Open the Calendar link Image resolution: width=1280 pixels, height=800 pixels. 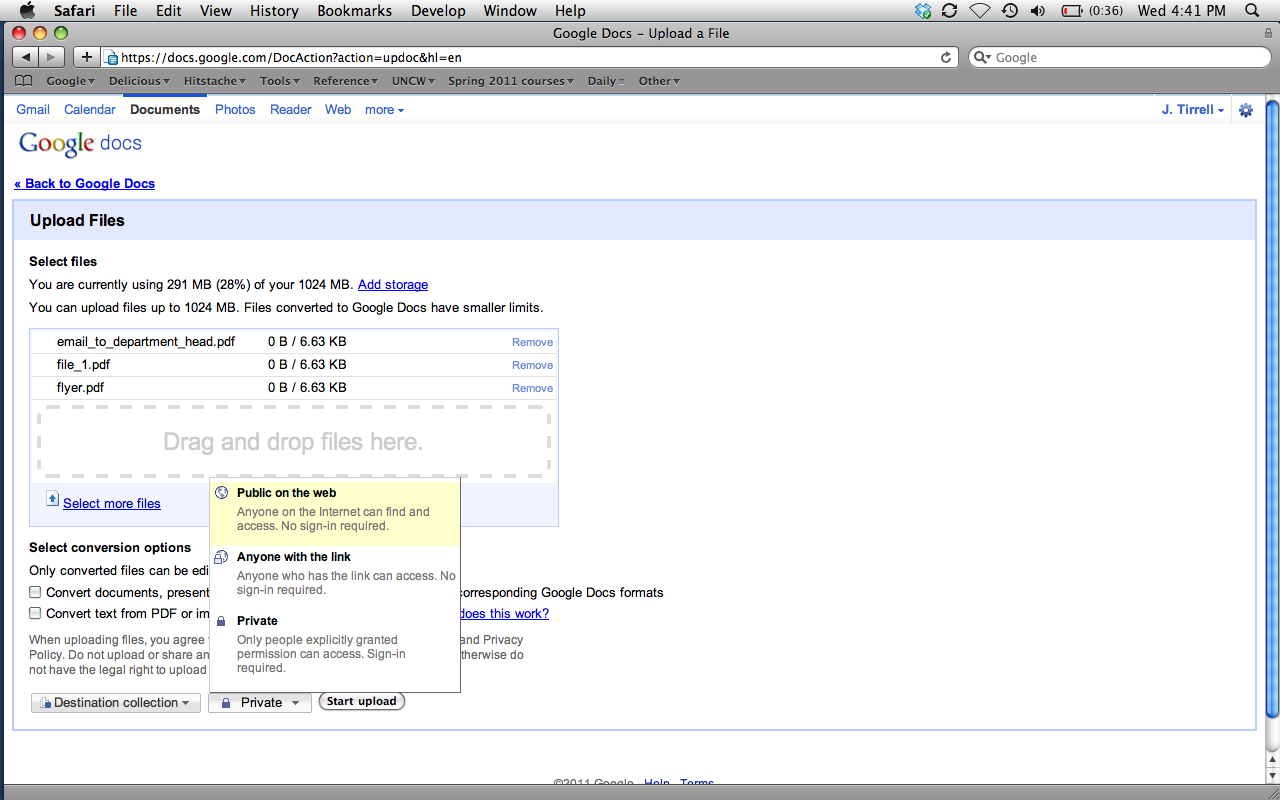coord(90,110)
